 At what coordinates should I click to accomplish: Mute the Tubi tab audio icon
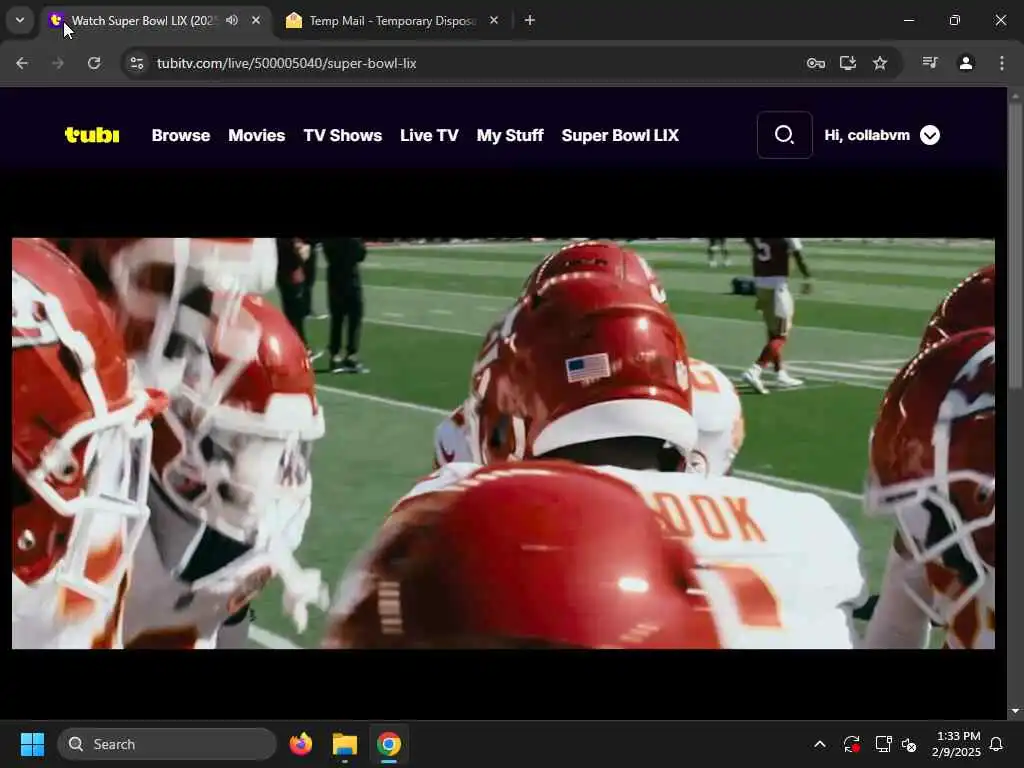tap(232, 20)
